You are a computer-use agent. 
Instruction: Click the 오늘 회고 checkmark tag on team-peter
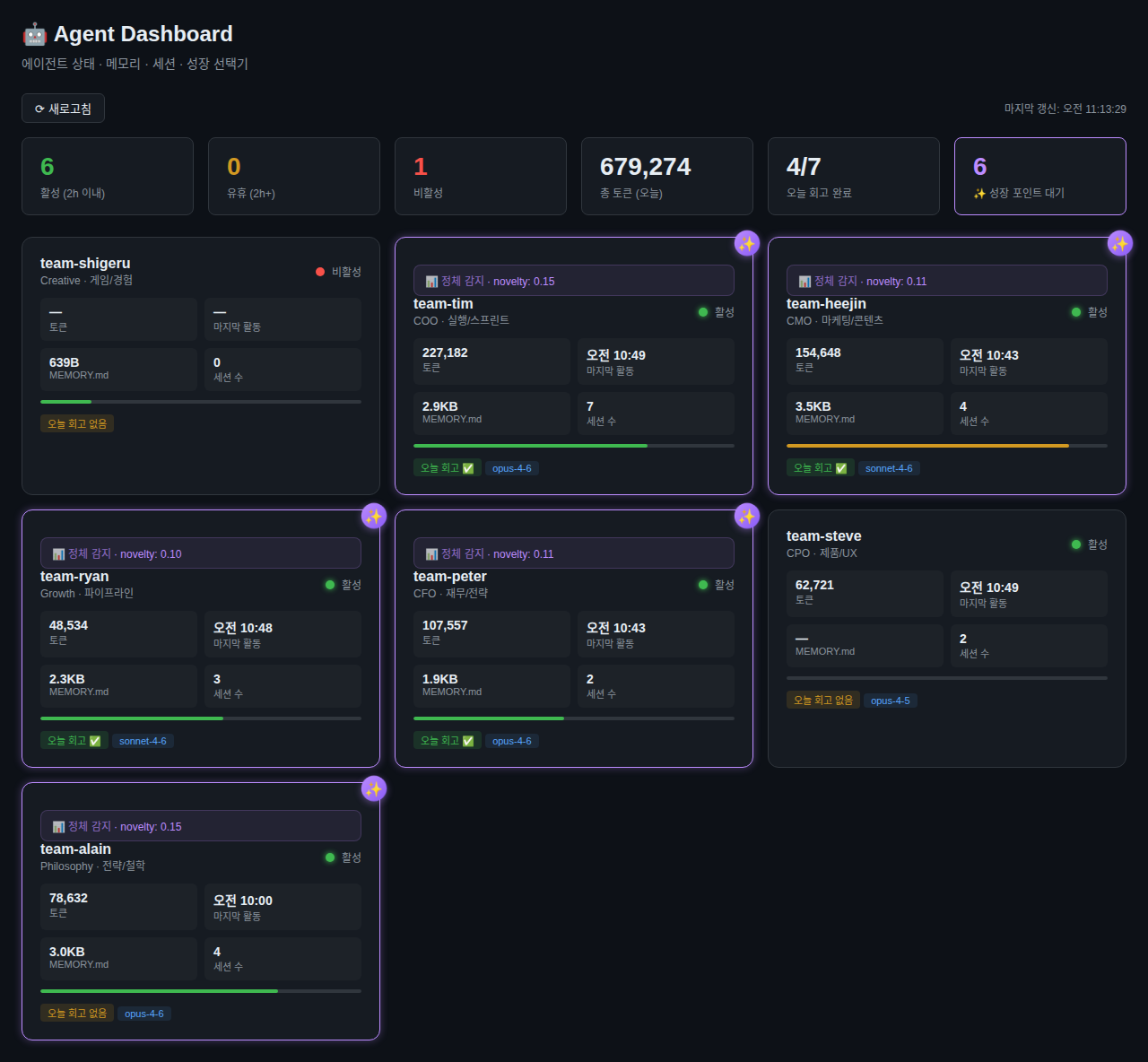point(447,741)
